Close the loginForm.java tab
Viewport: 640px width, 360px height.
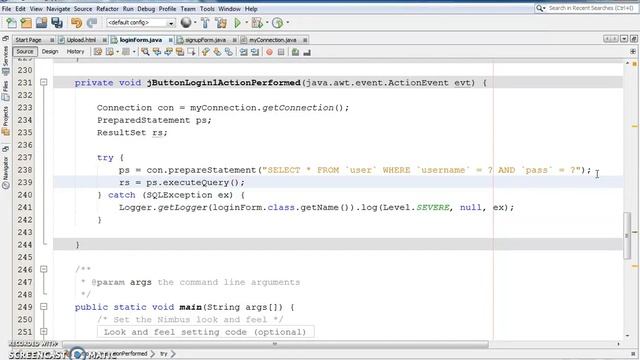coord(170,40)
